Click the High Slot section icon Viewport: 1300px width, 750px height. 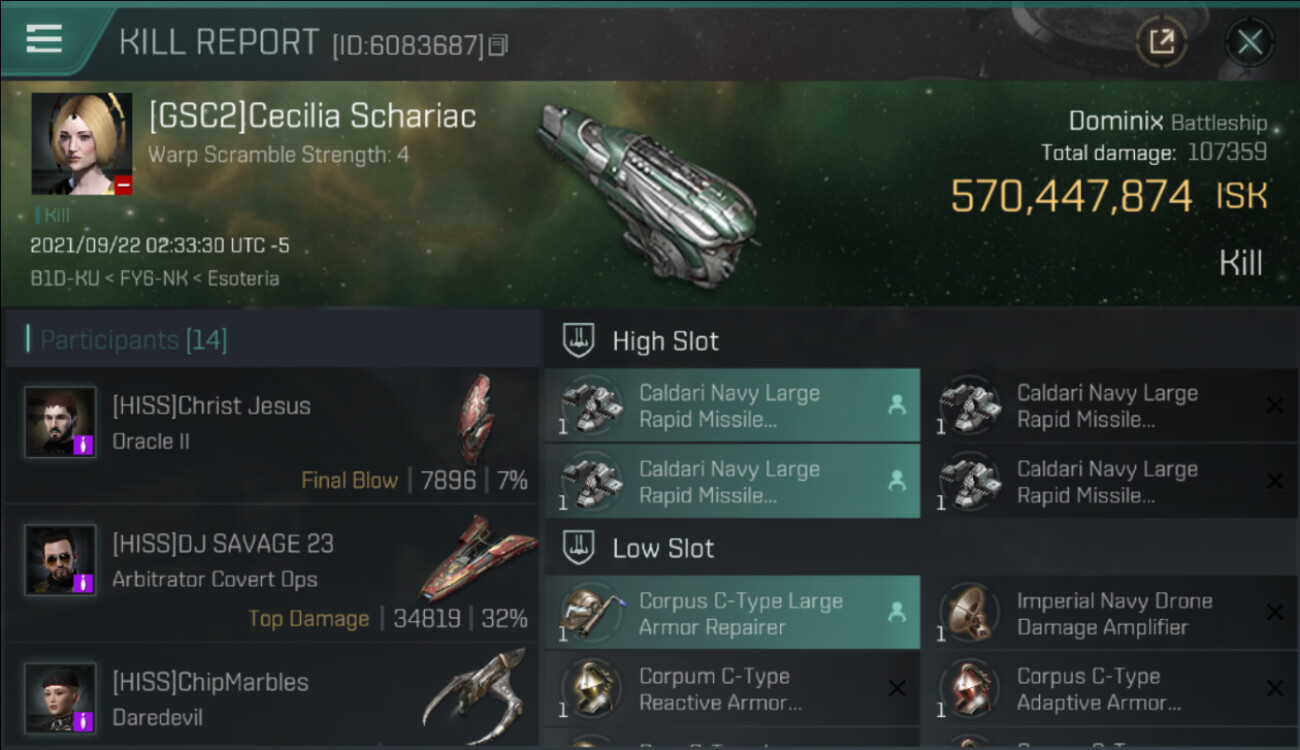pos(580,340)
